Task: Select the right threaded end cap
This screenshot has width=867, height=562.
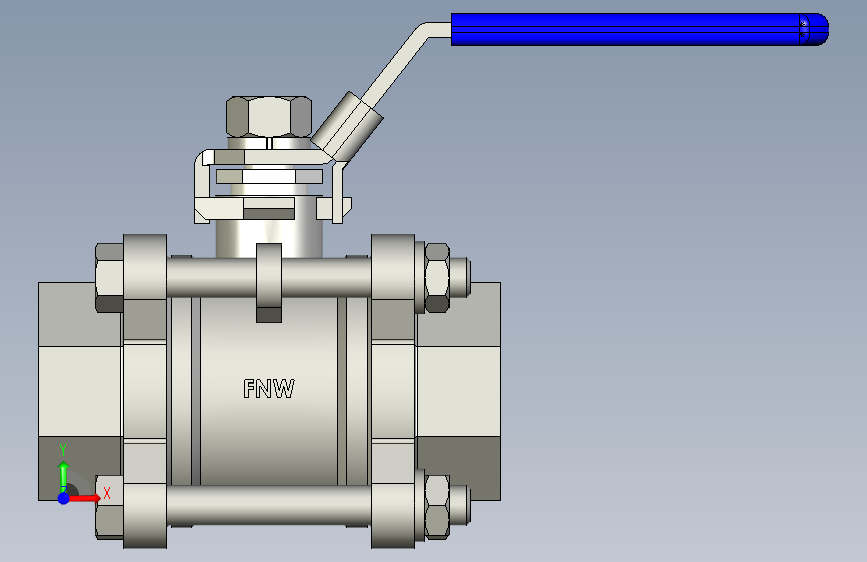Action: click(458, 392)
